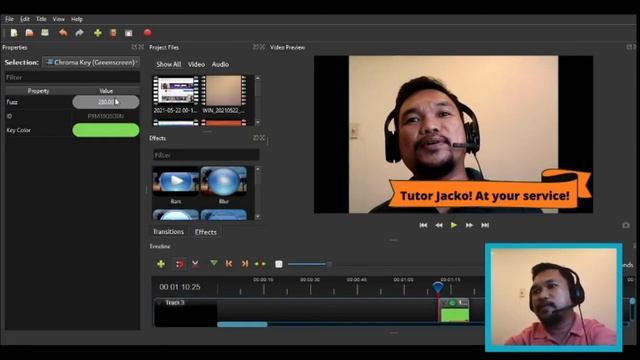Switch to the Effects tab
This screenshot has width=640, height=360.
(x=206, y=232)
